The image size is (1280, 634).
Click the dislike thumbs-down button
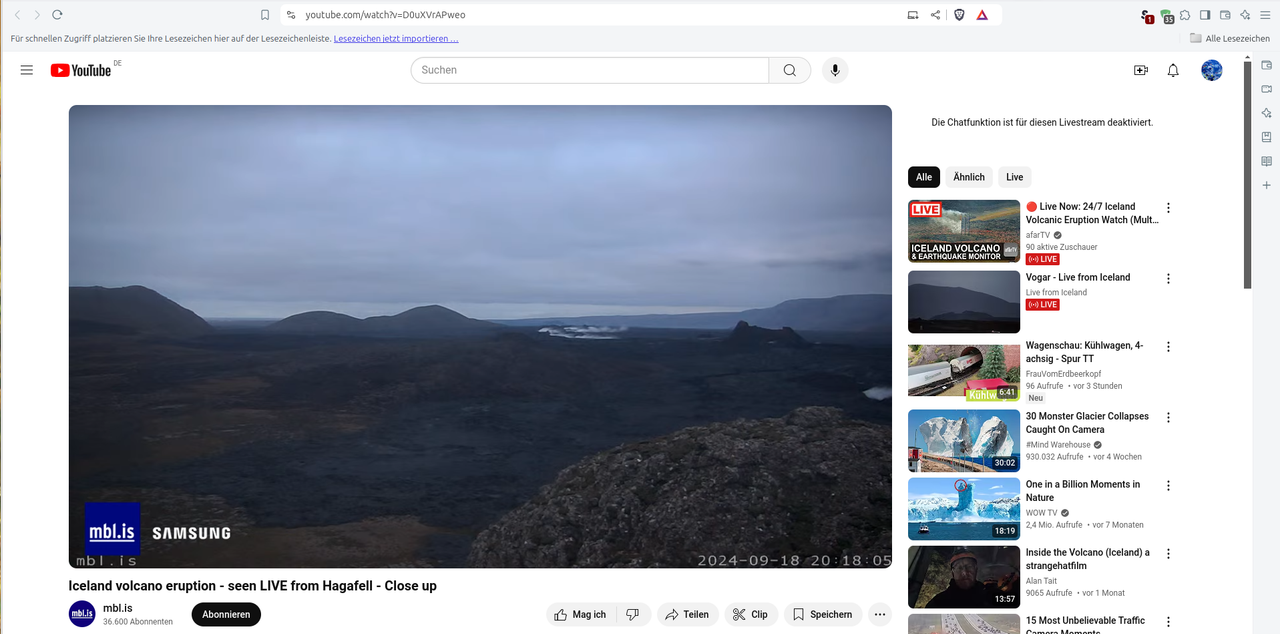tap(633, 614)
